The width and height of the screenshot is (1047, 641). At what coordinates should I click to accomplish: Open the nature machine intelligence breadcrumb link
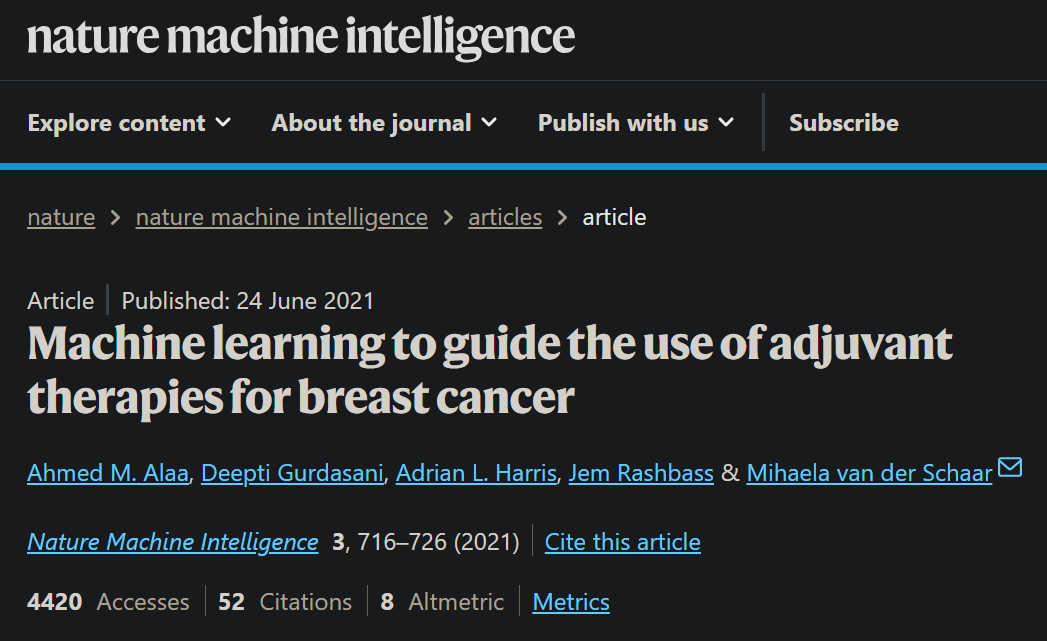tap(282, 217)
